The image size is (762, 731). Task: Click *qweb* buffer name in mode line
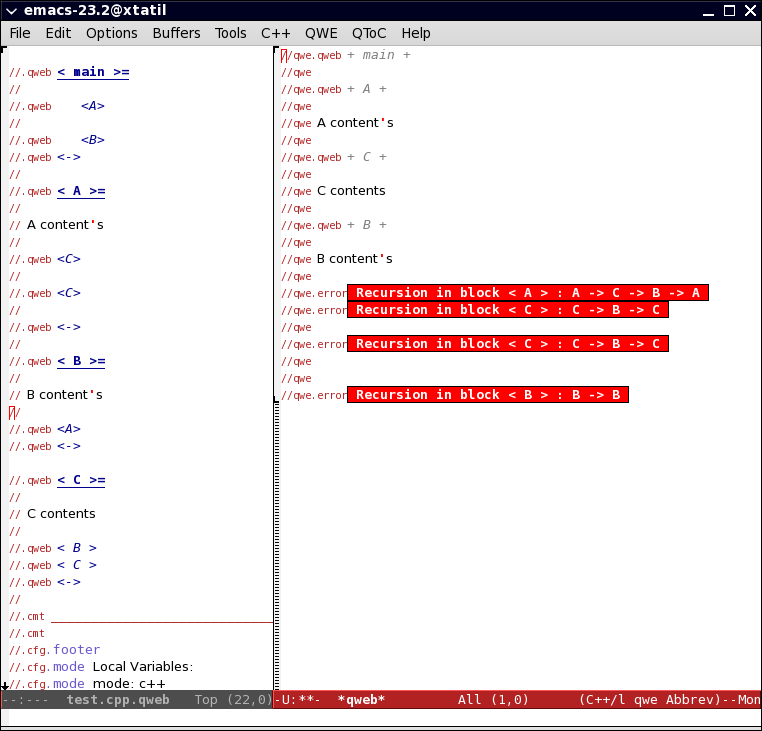361,700
